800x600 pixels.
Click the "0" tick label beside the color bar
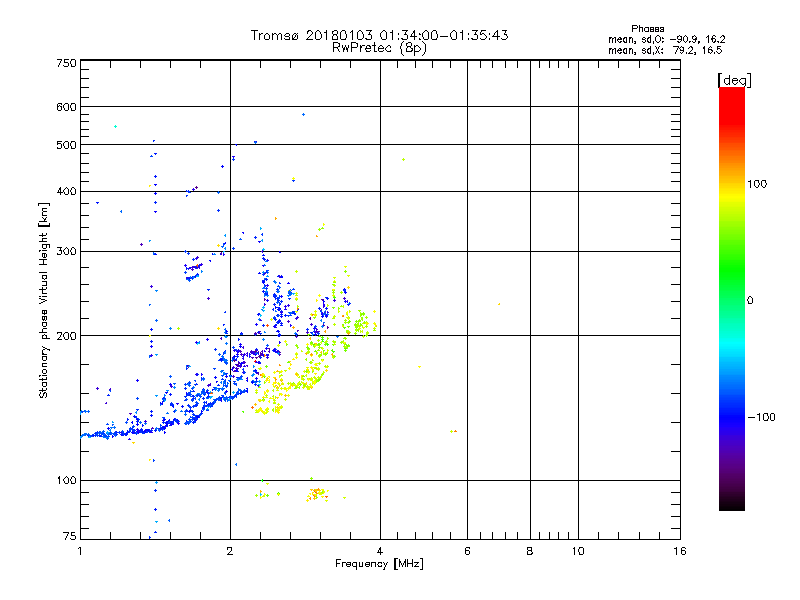750,301
